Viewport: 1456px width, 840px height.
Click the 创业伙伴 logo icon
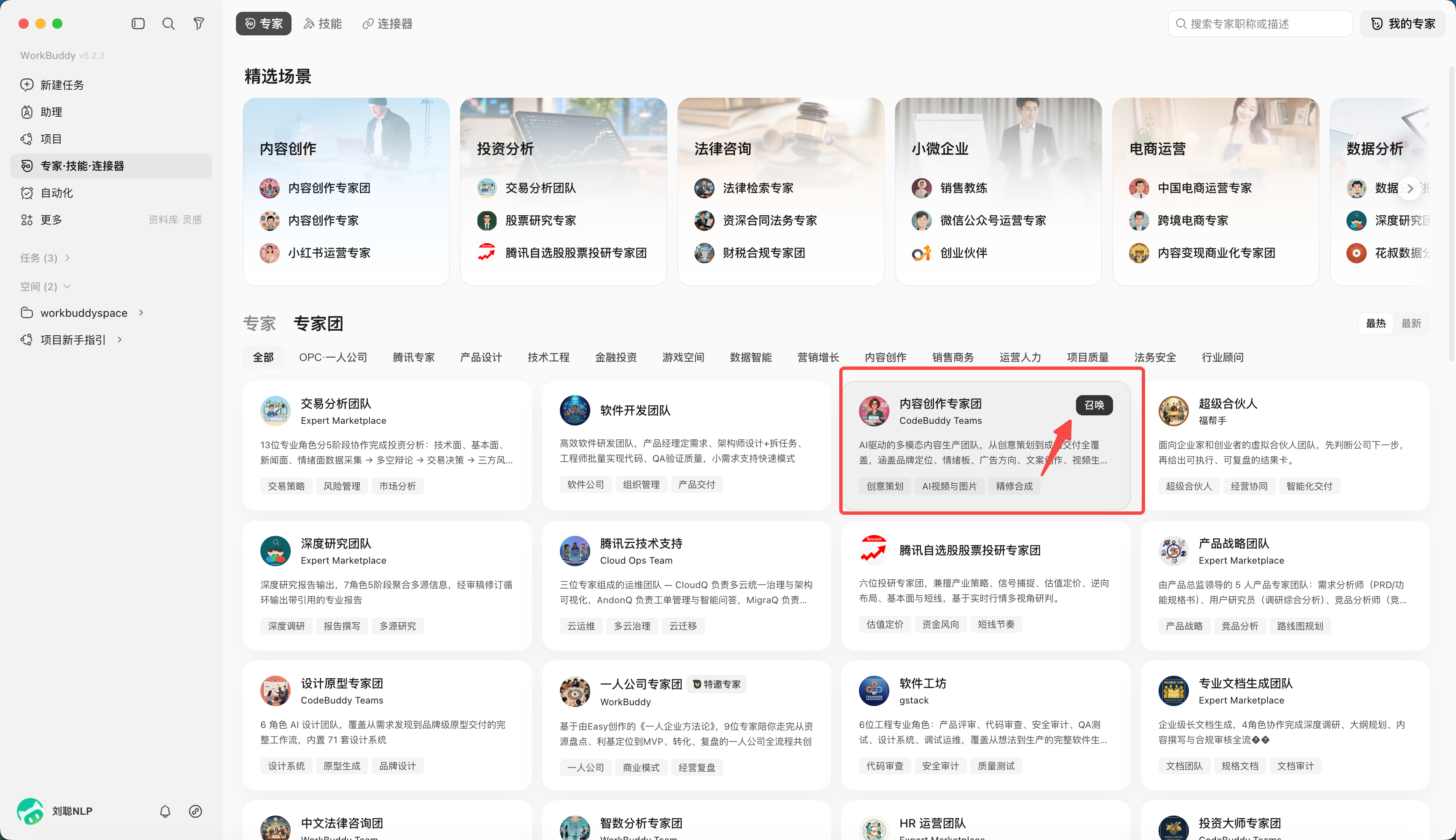click(922, 253)
